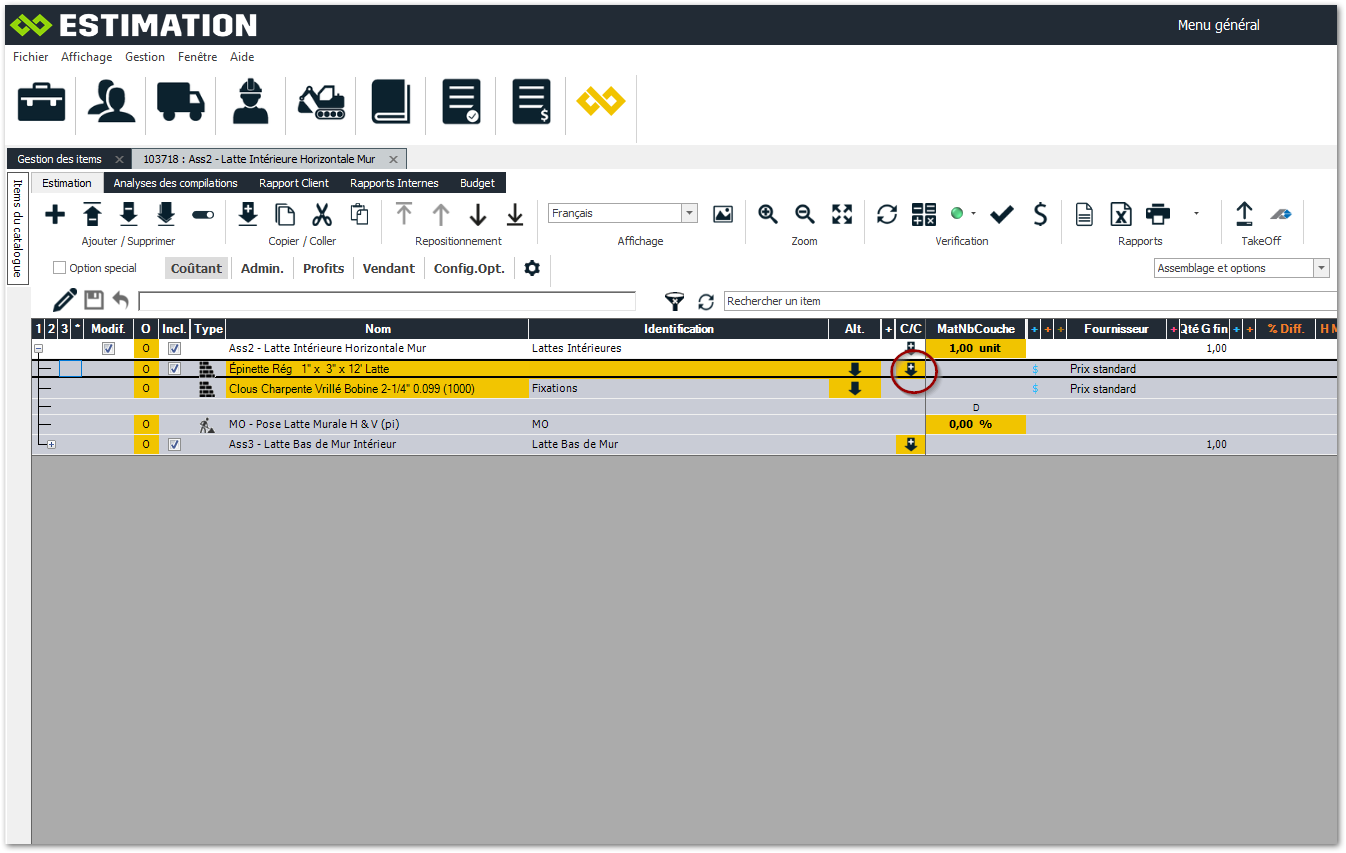Click the delivery truck supplier icon

tap(181, 102)
